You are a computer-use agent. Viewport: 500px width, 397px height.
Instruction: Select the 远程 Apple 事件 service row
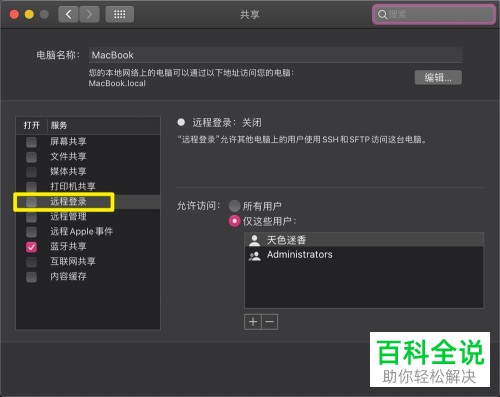[88, 232]
